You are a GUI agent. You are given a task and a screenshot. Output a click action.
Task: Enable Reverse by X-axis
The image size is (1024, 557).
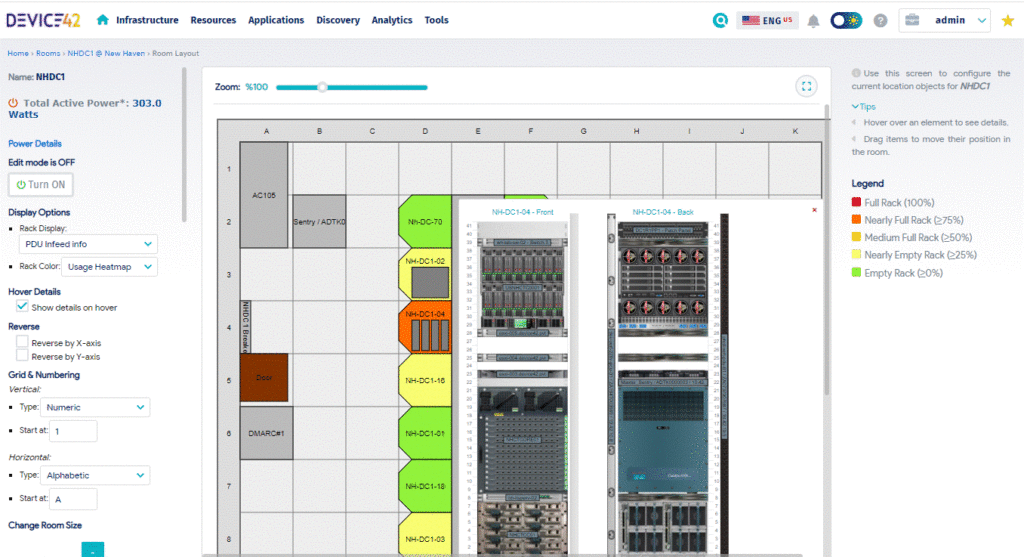(x=22, y=342)
